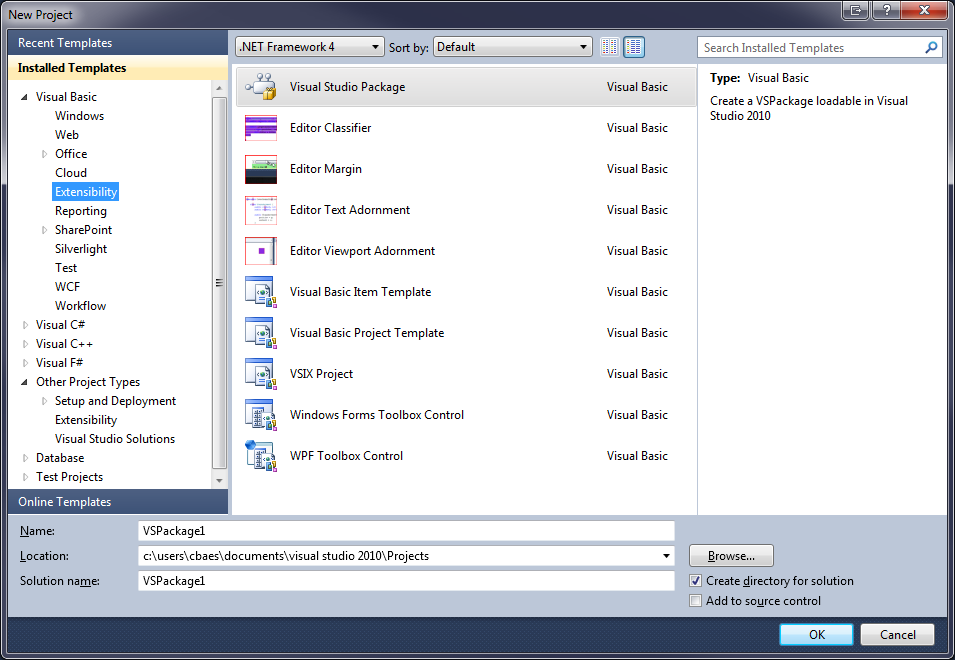Click the Name input field

tap(406, 531)
